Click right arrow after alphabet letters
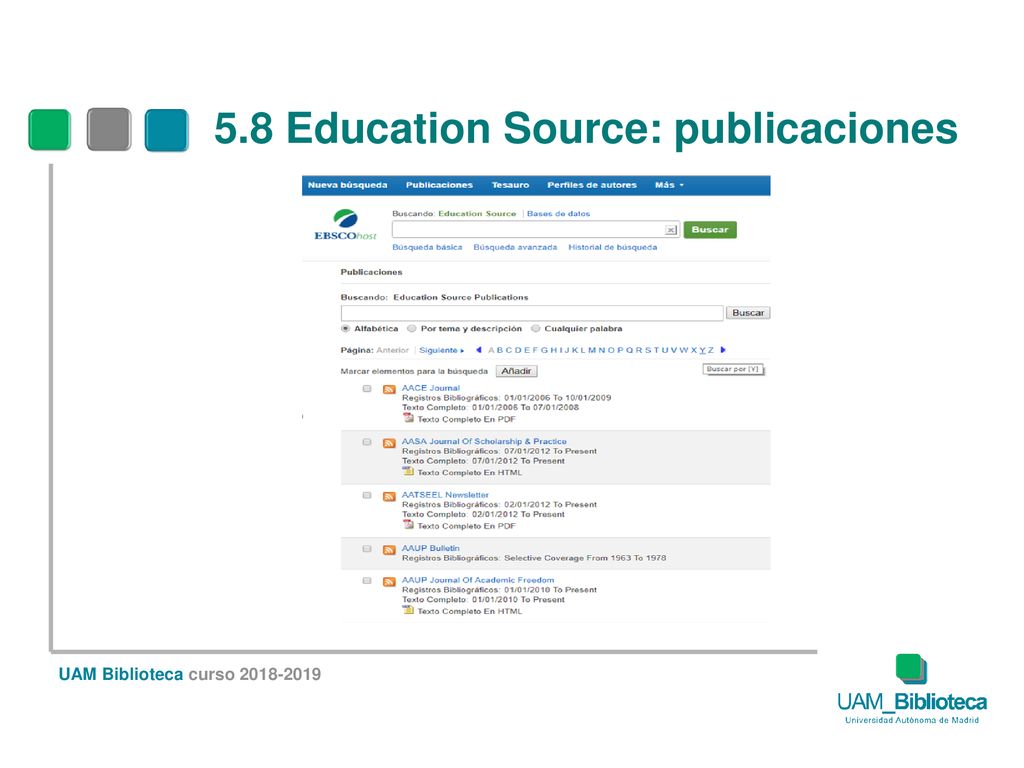The image size is (1024, 768). [x=723, y=350]
